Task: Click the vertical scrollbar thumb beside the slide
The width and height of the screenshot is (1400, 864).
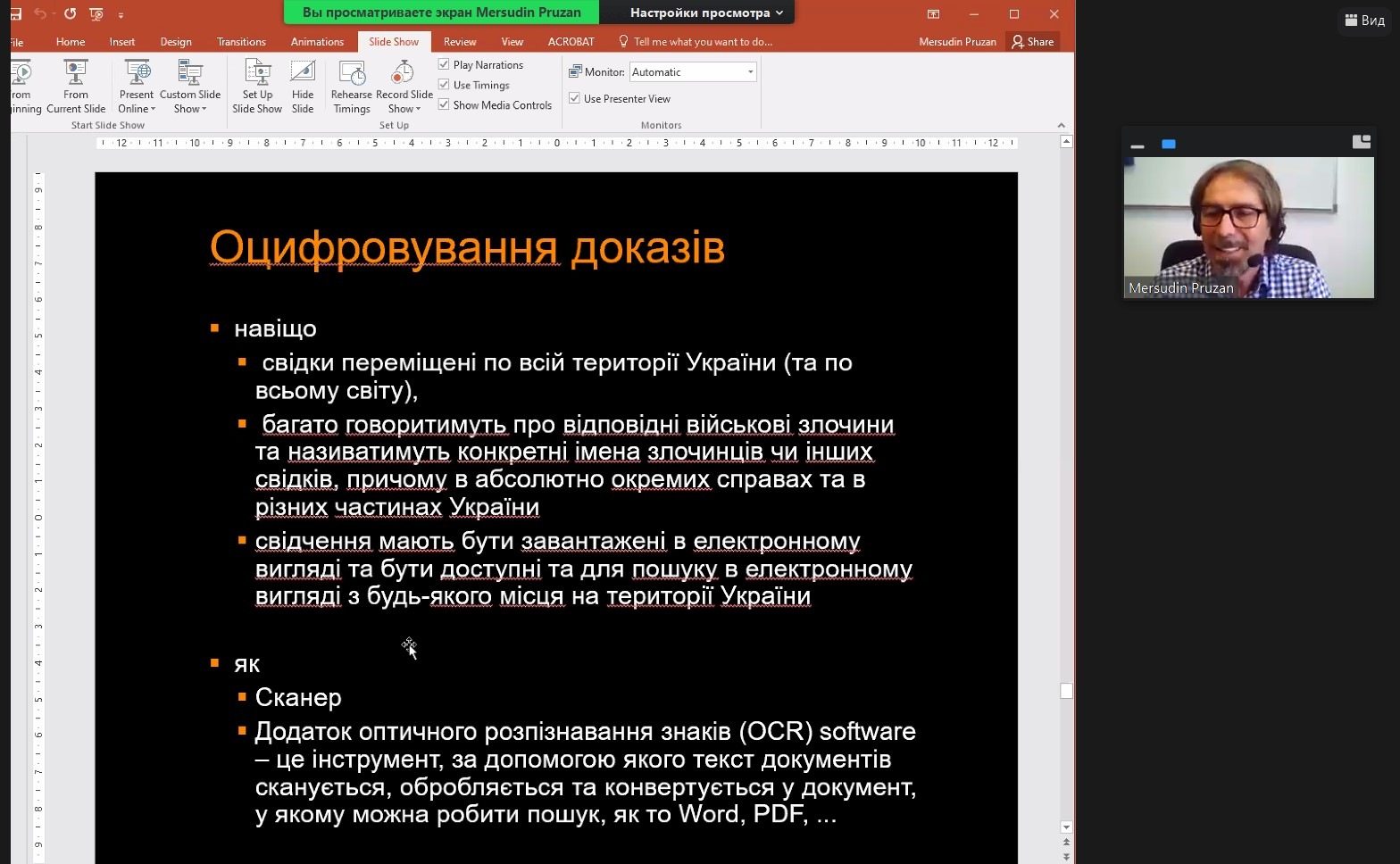Action: tap(1066, 691)
